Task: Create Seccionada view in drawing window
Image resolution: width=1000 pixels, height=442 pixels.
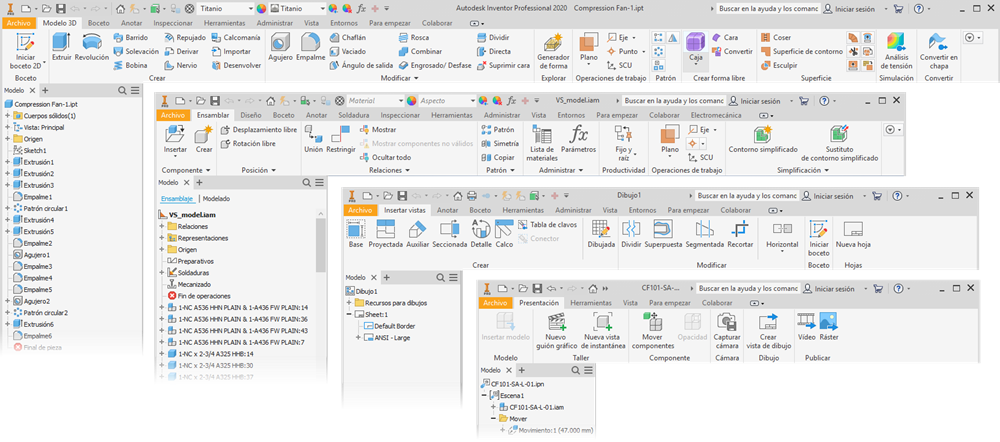Action: click(450, 234)
